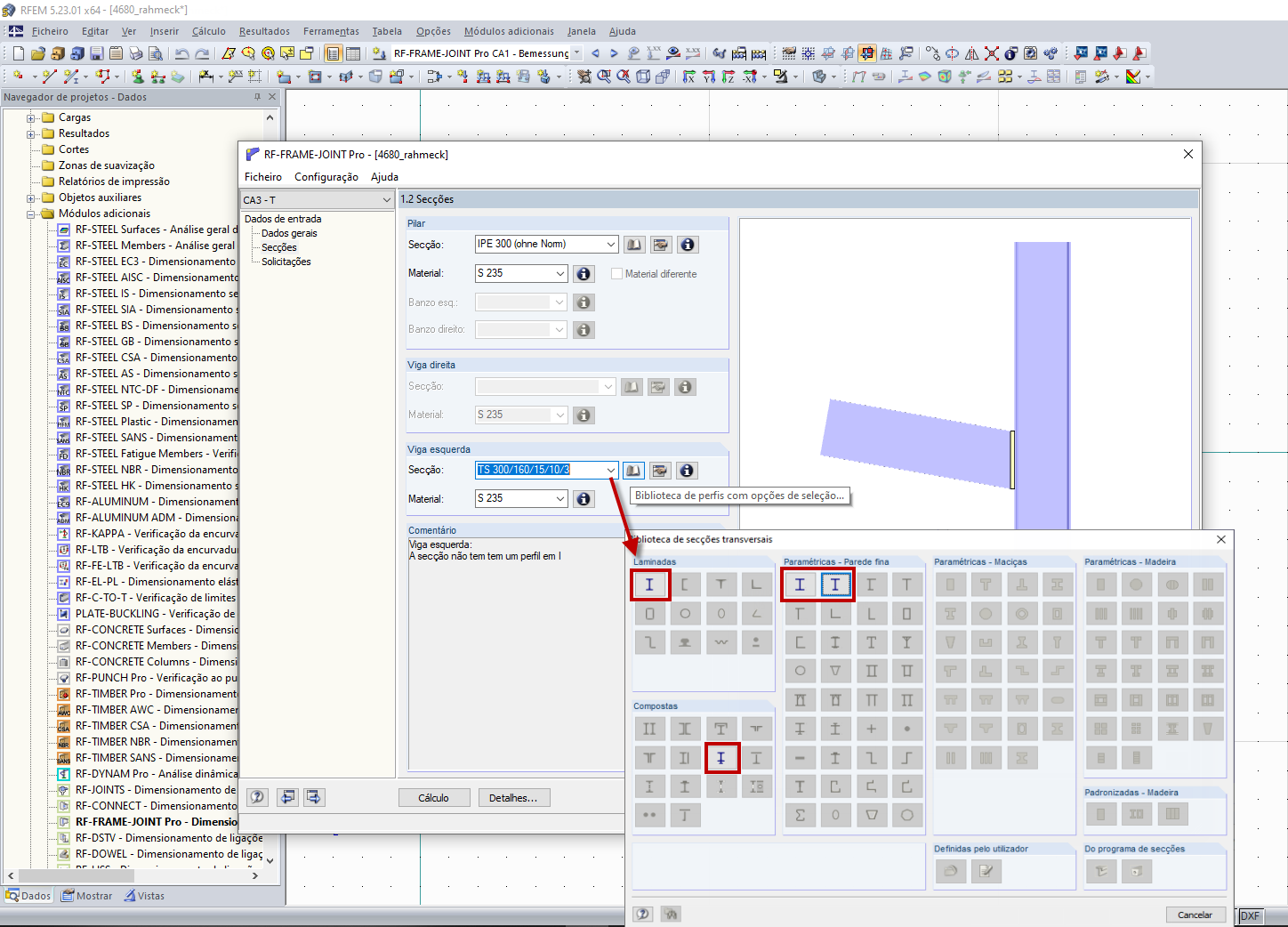Open Viga esquerda Secção dropdown
Viewport: 1288px width, 927px height.
coord(611,471)
